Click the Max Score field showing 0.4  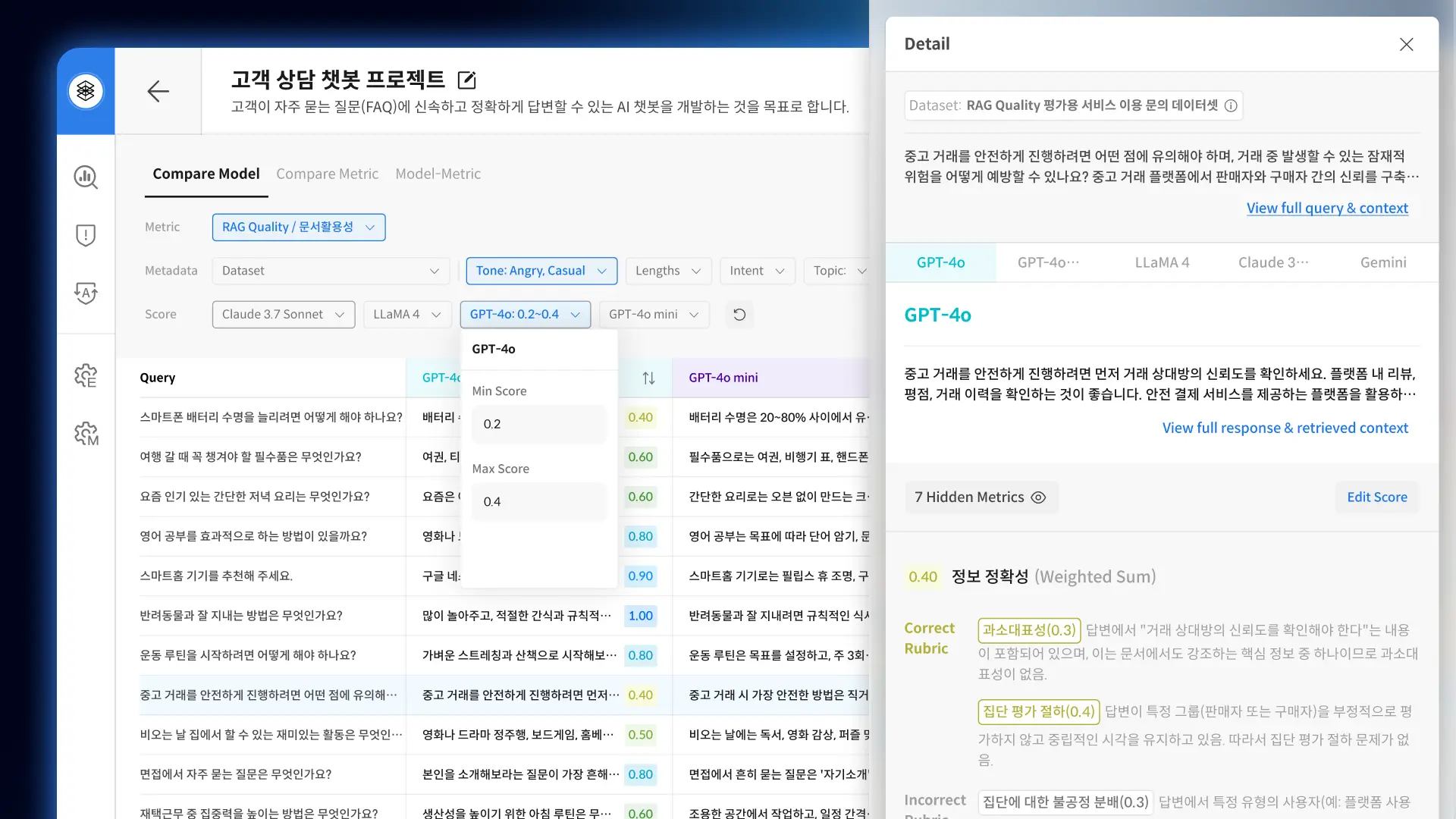(538, 501)
